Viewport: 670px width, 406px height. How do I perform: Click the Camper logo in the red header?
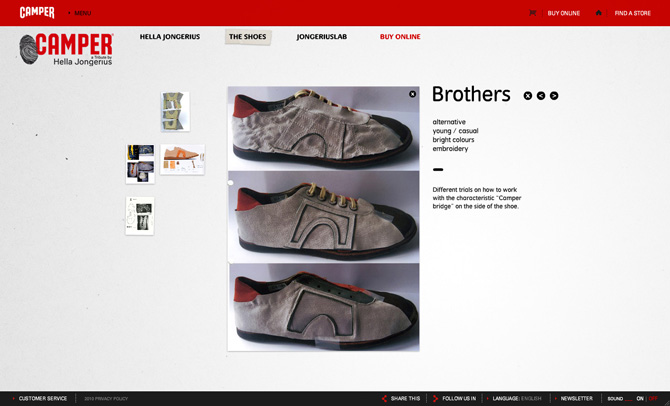37,13
